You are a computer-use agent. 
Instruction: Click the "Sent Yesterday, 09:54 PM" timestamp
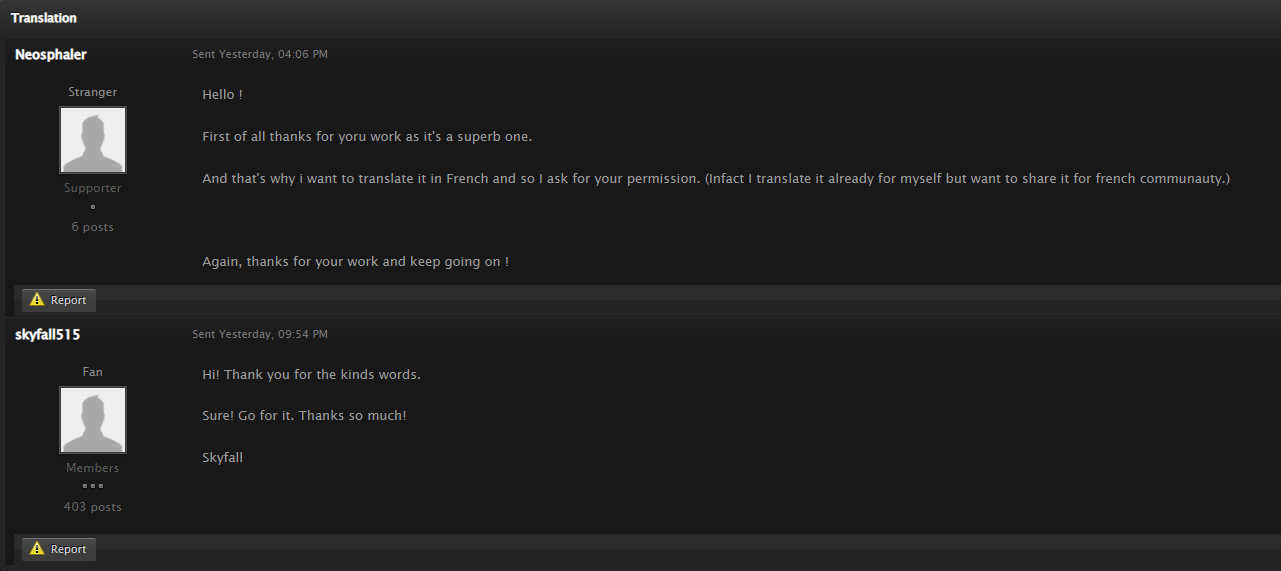point(260,334)
